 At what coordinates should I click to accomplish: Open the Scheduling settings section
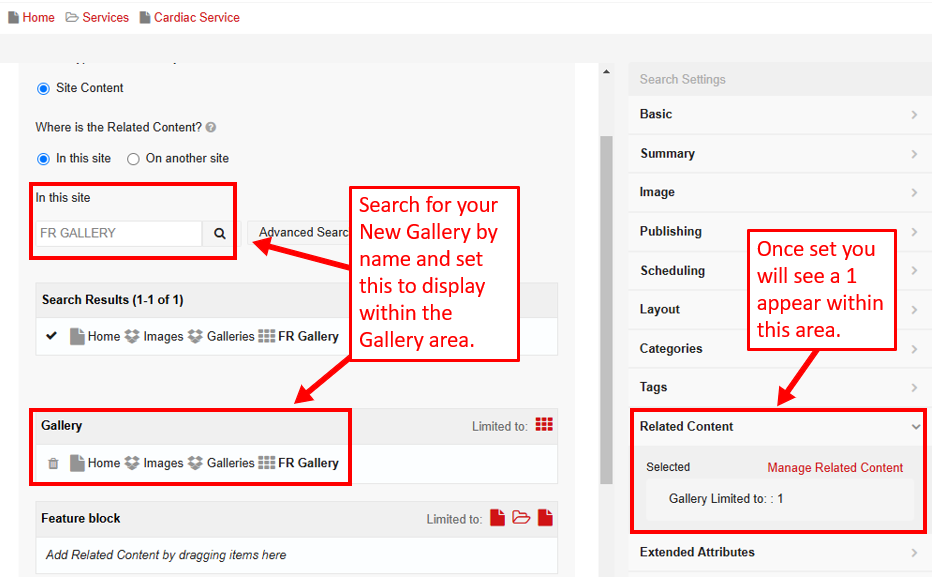pyautogui.click(x=780, y=271)
